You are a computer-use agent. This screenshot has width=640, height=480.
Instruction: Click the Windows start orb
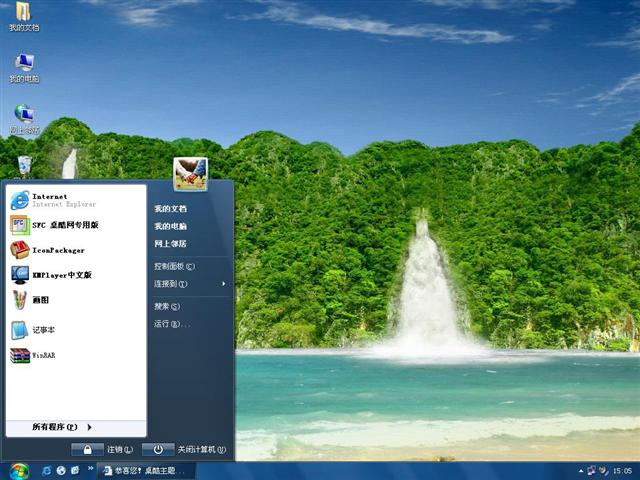click(x=19, y=471)
